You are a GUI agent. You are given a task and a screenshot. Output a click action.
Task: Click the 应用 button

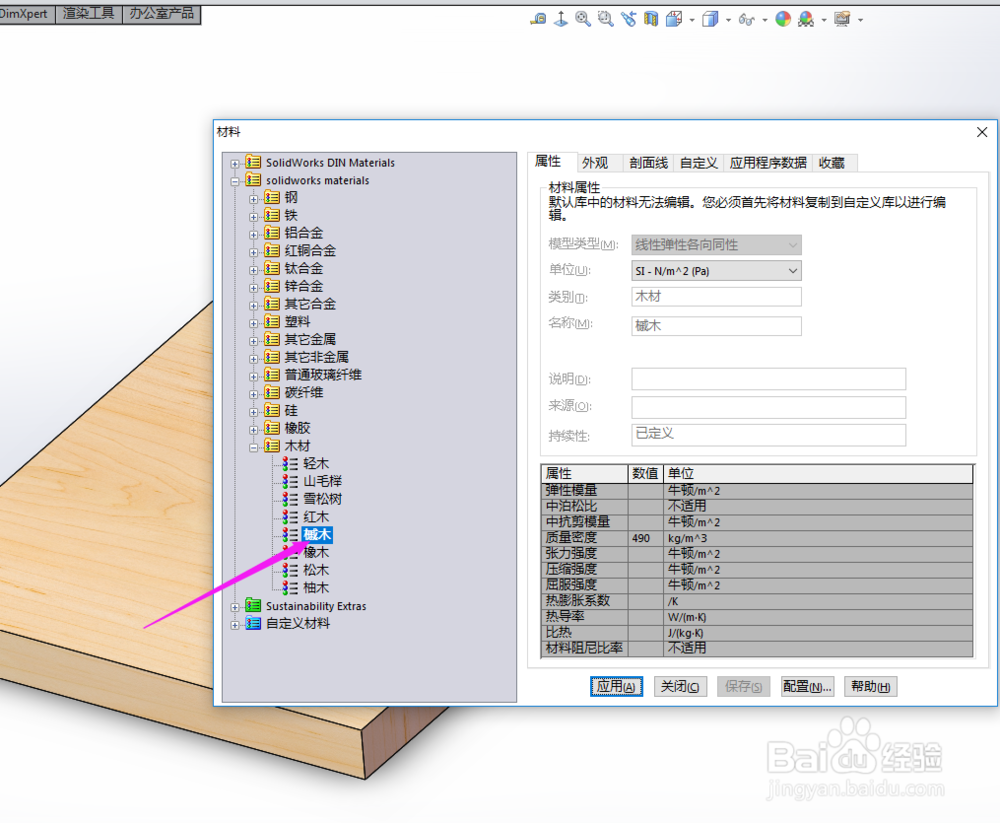616,686
